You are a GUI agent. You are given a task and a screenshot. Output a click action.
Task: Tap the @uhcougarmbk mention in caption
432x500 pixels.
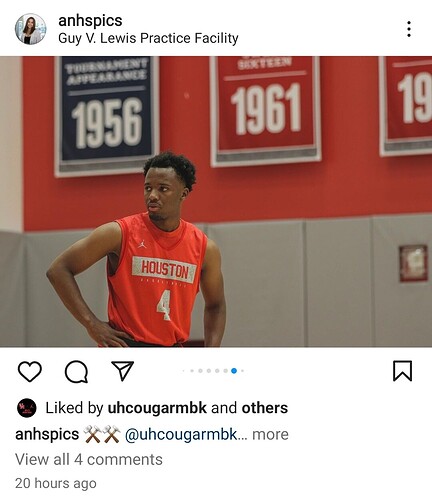pyautogui.click(x=181, y=435)
